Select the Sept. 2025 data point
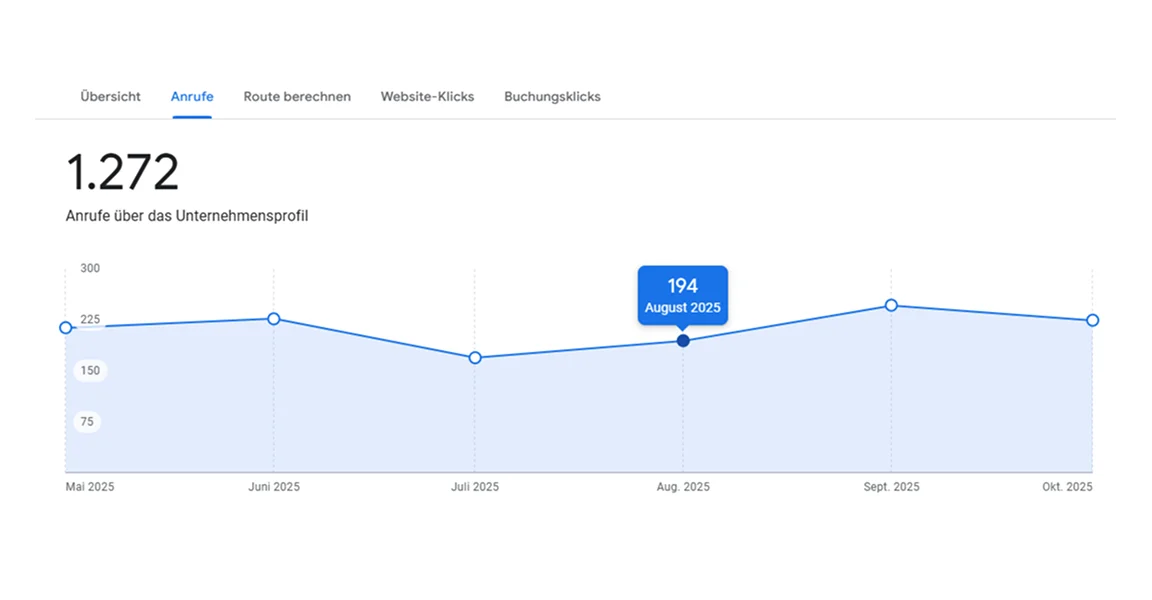1152x600 pixels. (891, 306)
